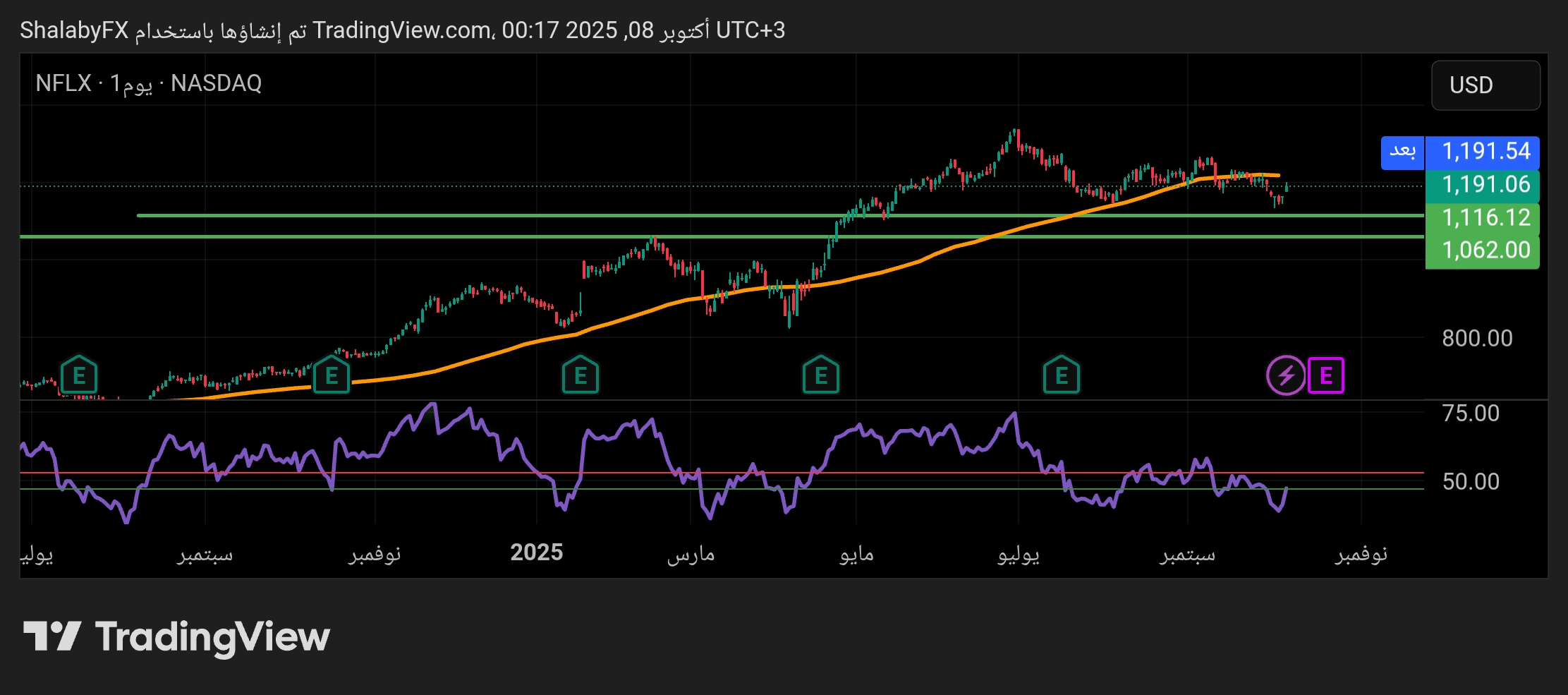Screen dimensions: 1568x695
Task: Click the rightmost green earnings E marker
Action: click(x=1061, y=375)
